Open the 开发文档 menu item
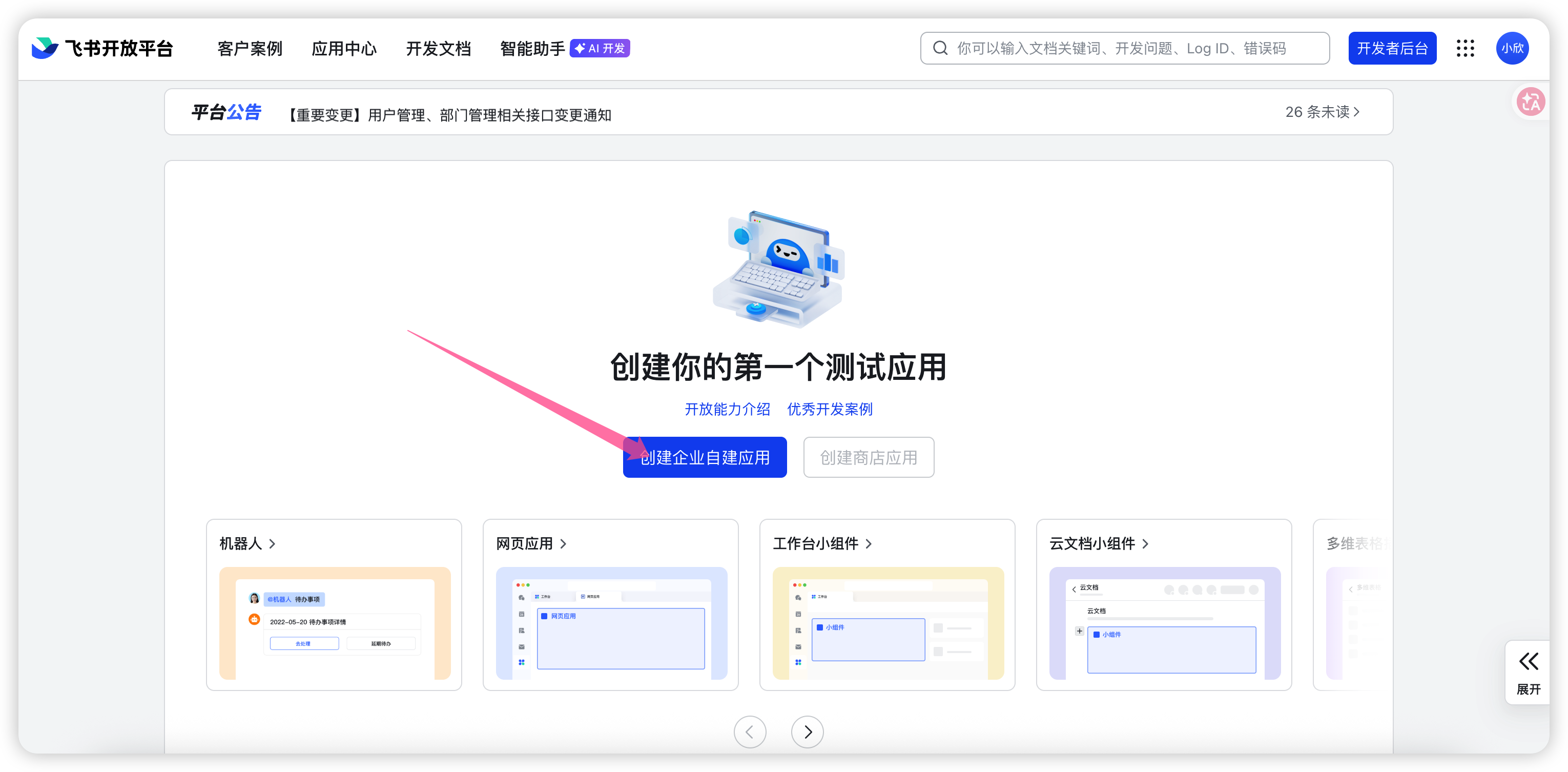 (438, 49)
